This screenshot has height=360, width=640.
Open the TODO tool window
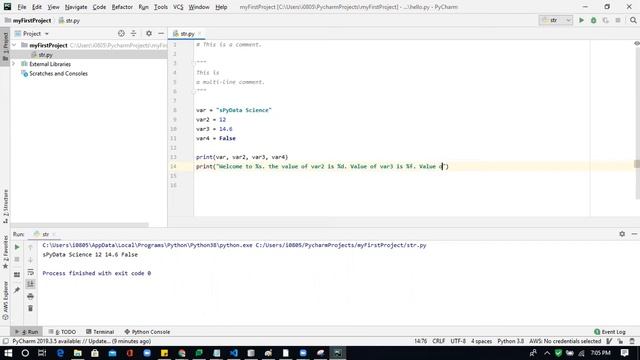pyautogui.click(x=62, y=332)
